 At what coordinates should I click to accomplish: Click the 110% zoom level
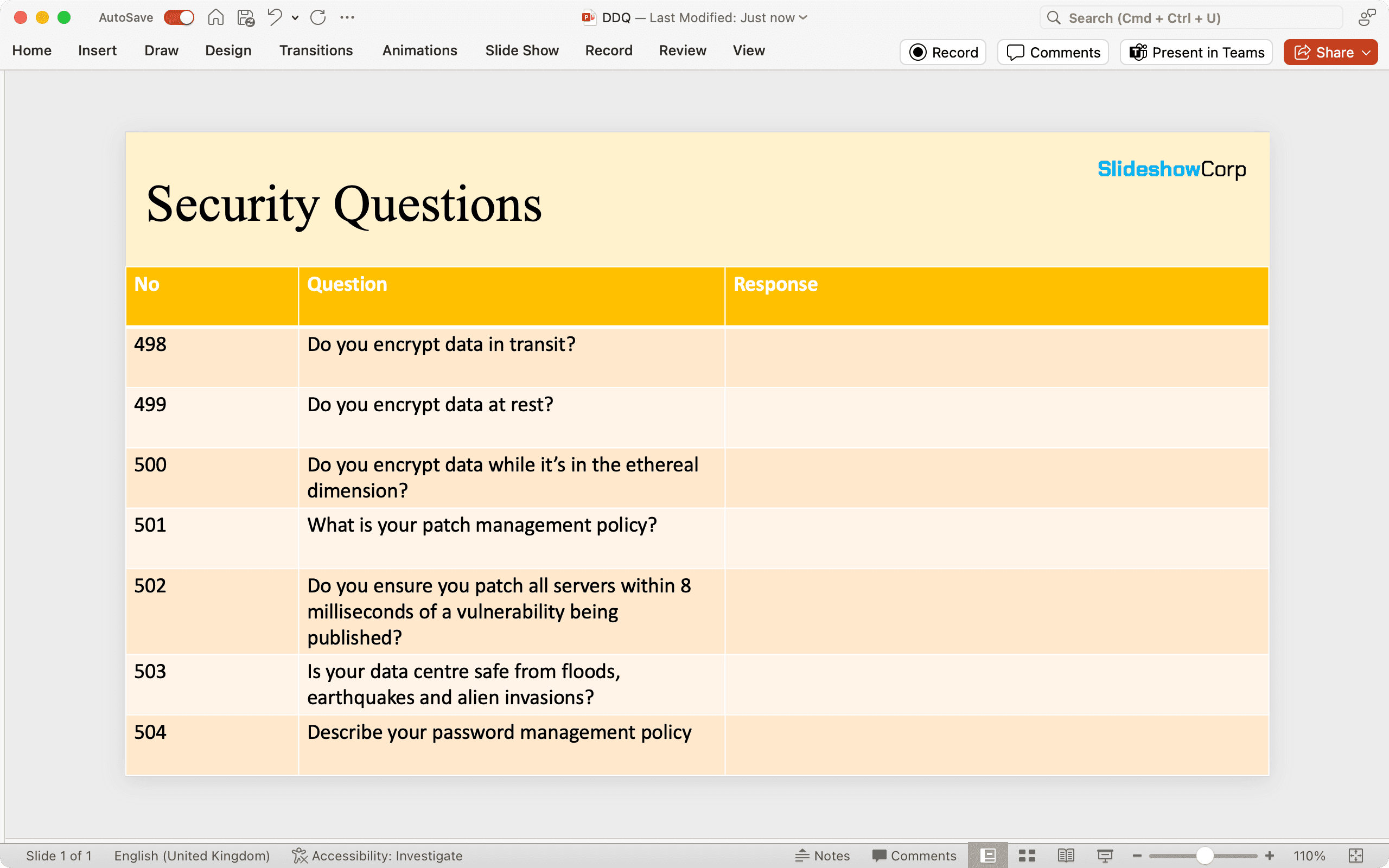pyautogui.click(x=1309, y=856)
